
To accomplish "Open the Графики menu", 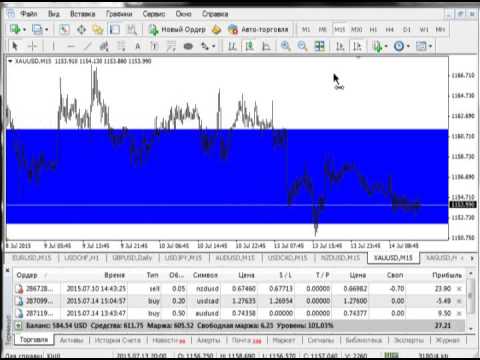I will tap(119, 14).
